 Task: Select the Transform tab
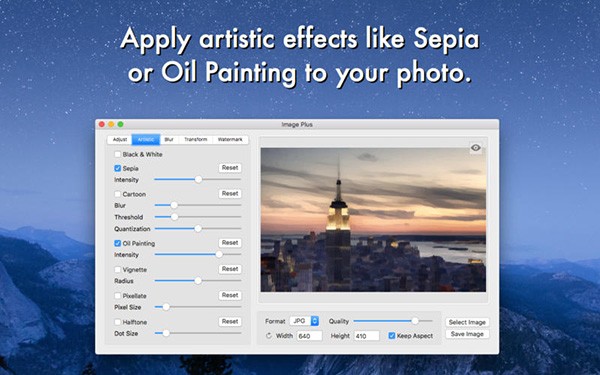(196, 140)
